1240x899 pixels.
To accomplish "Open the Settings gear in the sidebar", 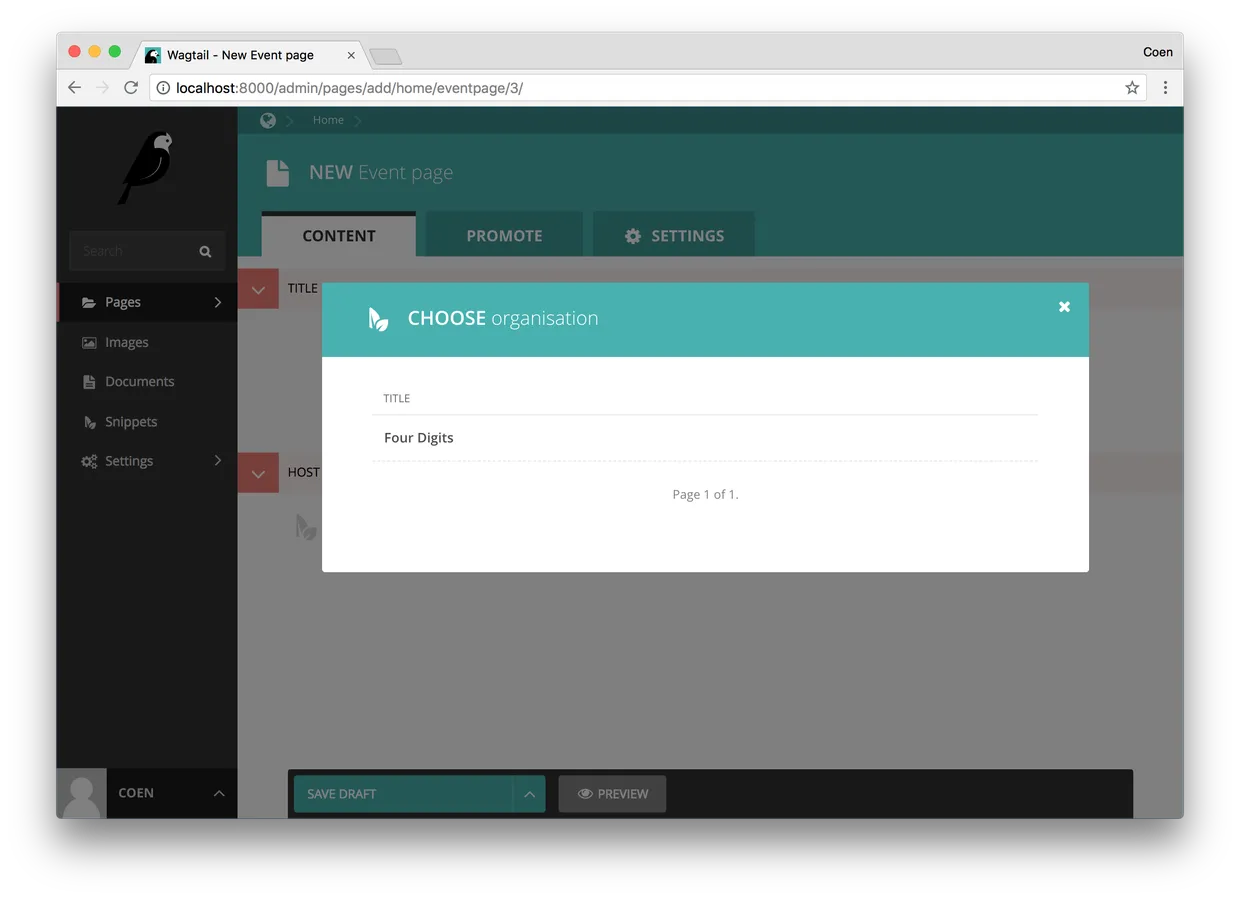I will pyautogui.click(x=89, y=461).
